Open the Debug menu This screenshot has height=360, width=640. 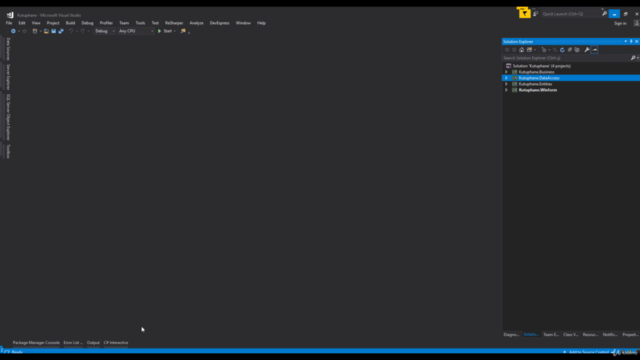[x=87, y=23]
